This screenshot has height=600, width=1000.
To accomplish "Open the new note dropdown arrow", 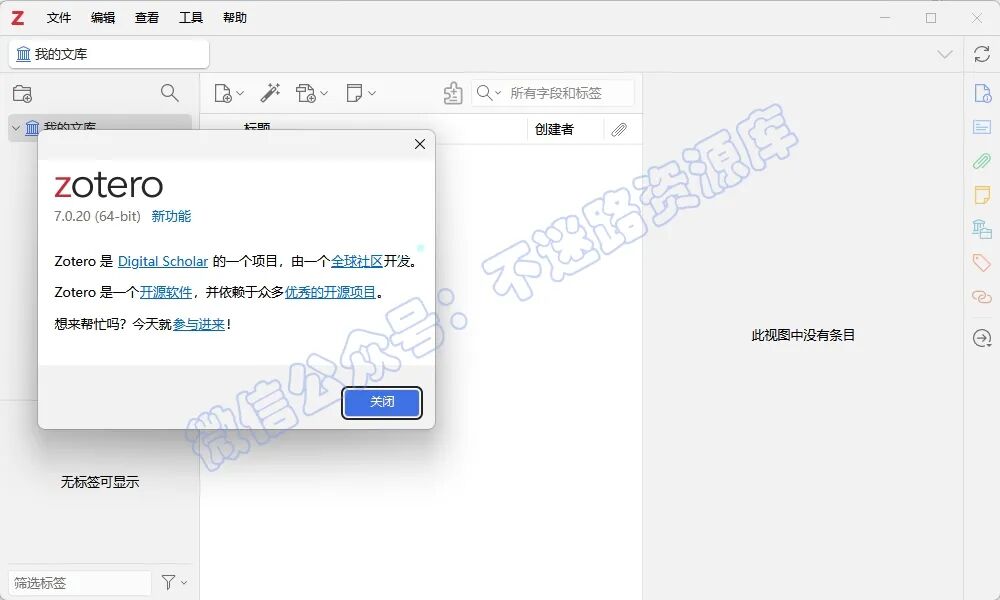I will click(372, 93).
